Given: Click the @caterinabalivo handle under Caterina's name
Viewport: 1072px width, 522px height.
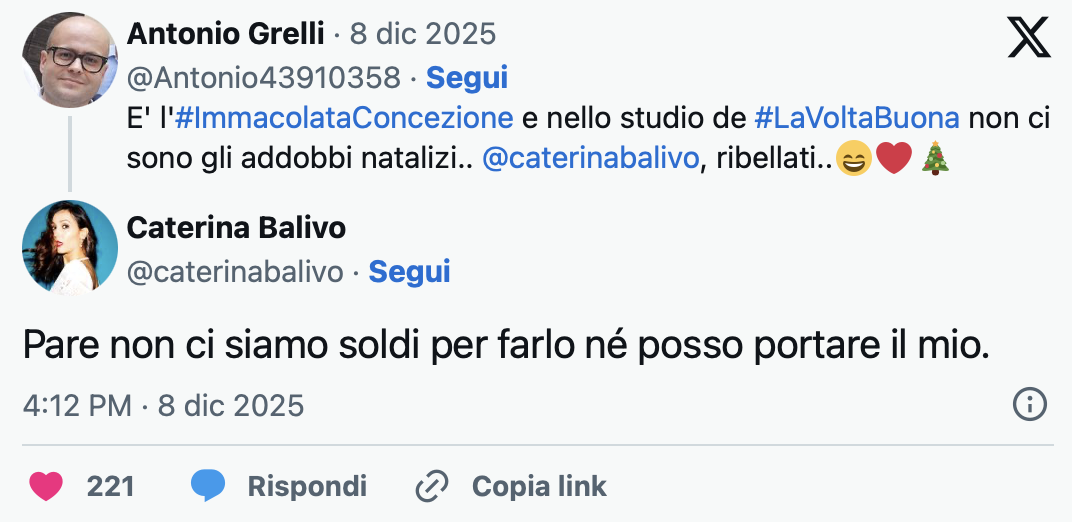Looking at the screenshot, I should [x=235, y=271].
